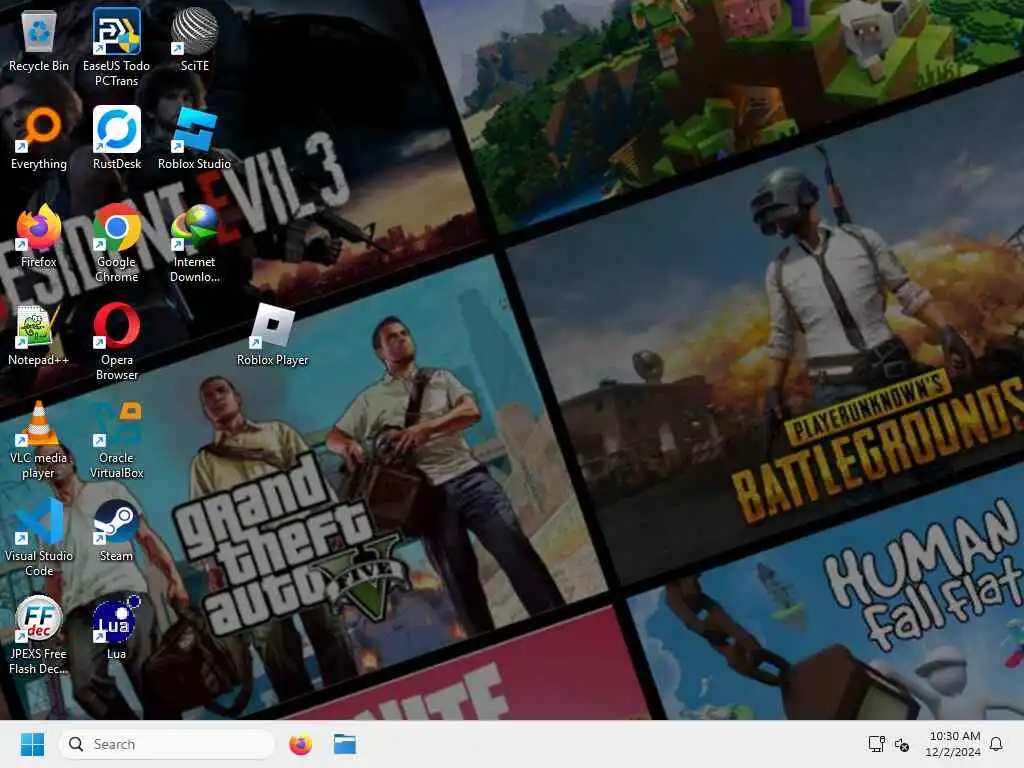Open File Explorer from the taskbar
Viewport: 1024px width, 768px height.
point(345,744)
